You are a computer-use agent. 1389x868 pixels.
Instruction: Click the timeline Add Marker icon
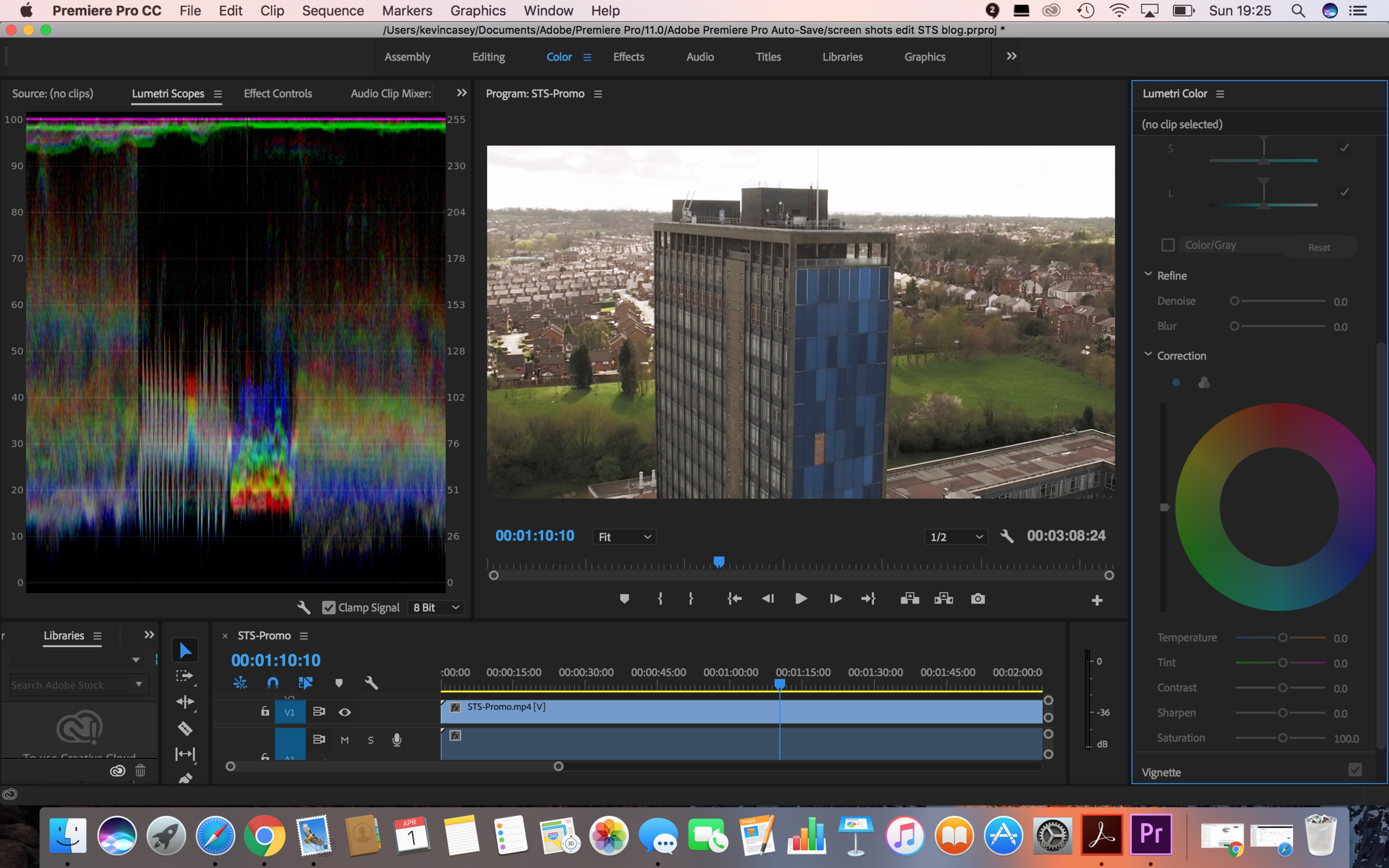pyautogui.click(x=339, y=683)
